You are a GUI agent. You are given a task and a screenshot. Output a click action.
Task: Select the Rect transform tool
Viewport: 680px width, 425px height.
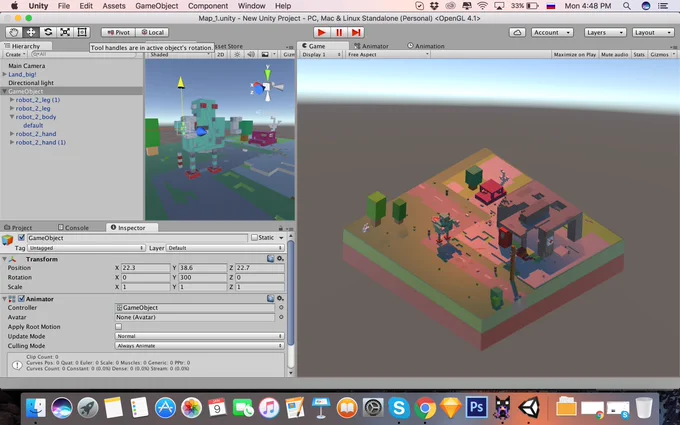pos(82,32)
